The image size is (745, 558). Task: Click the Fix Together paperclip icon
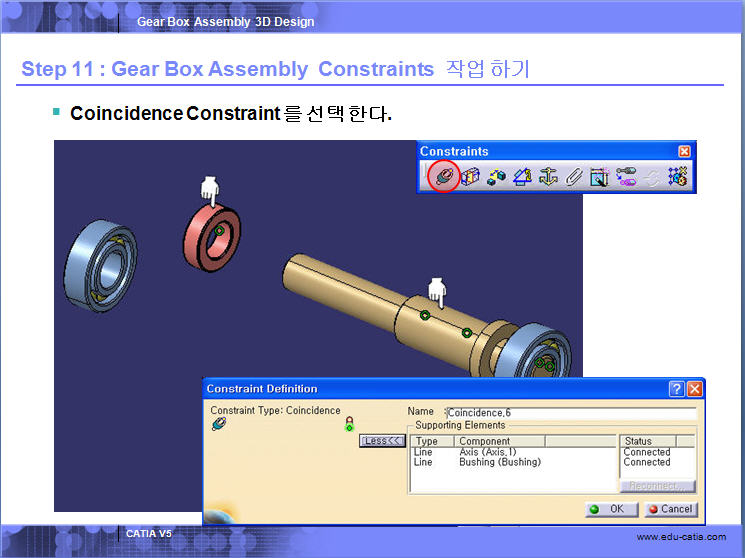click(x=573, y=177)
